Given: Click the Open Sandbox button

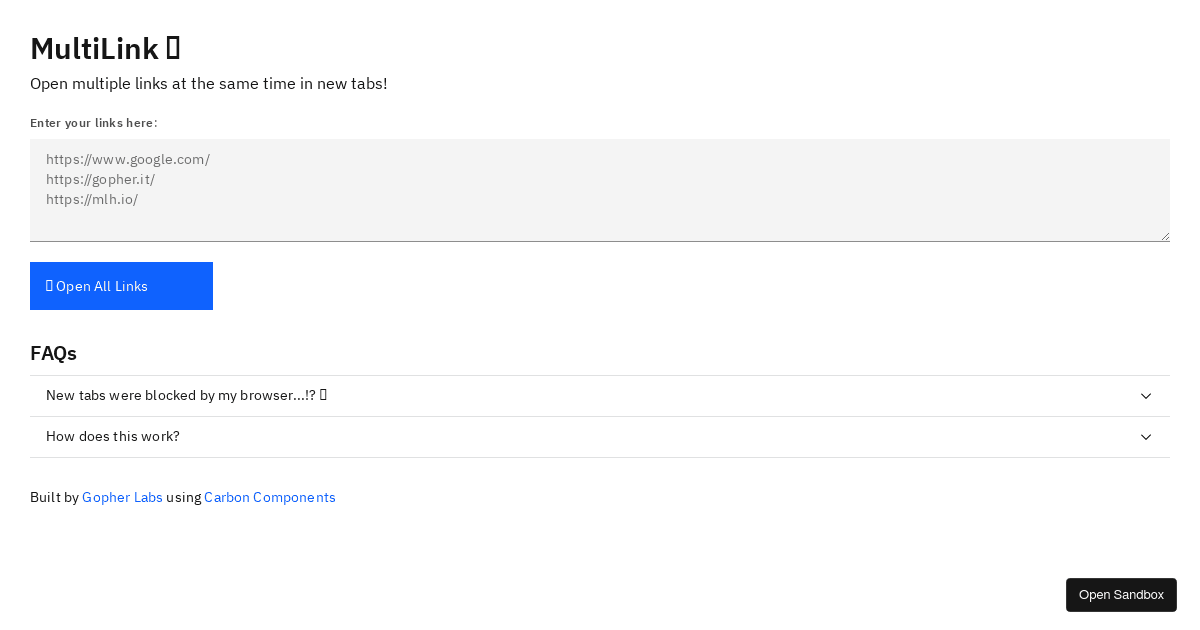Looking at the screenshot, I should click(1121, 595).
